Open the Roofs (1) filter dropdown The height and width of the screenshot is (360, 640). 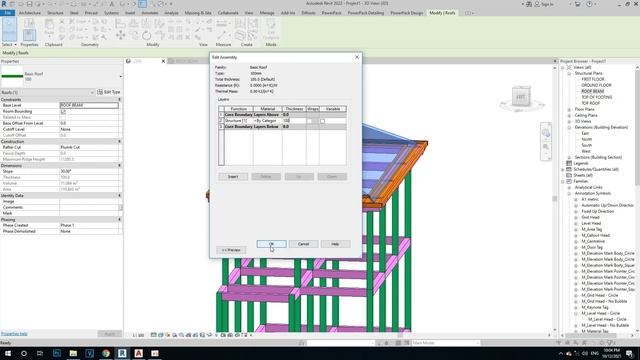(x=92, y=92)
